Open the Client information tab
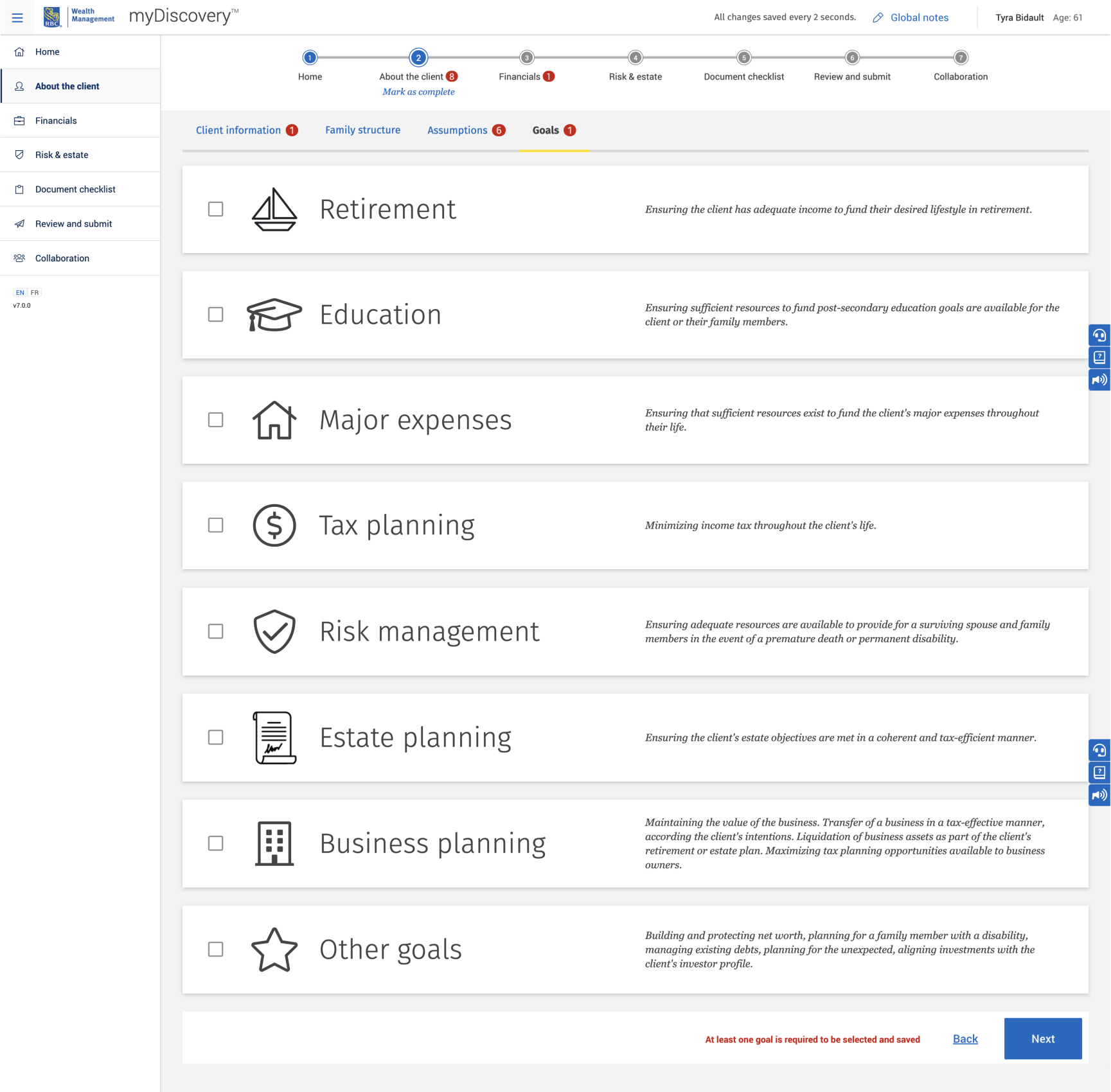The image size is (1111, 1092). [x=247, y=130]
